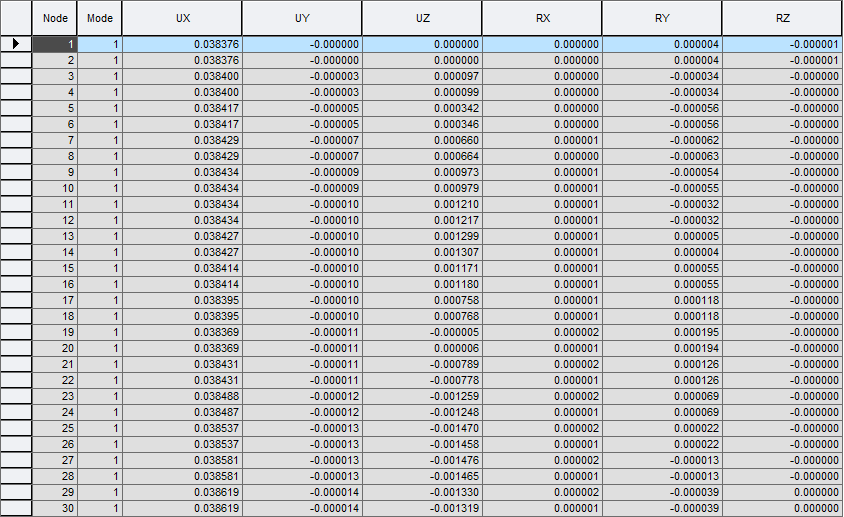This screenshot has width=844, height=517.
Task: Click the UZ column header
Action: coord(423,18)
